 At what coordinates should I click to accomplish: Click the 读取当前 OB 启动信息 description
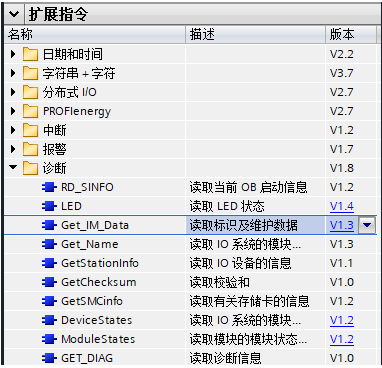[248, 187]
